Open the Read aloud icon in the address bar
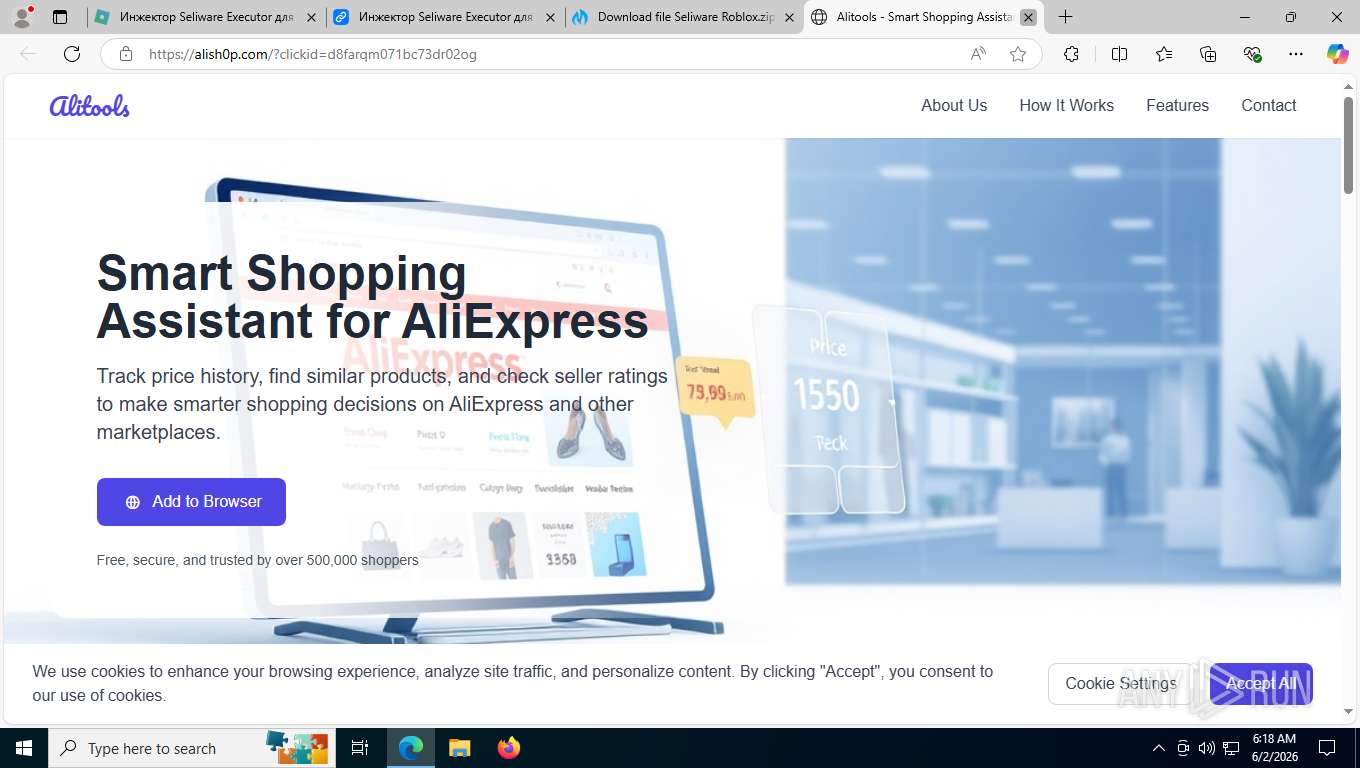This screenshot has width=1360, height=768. [x=978, y=54]
